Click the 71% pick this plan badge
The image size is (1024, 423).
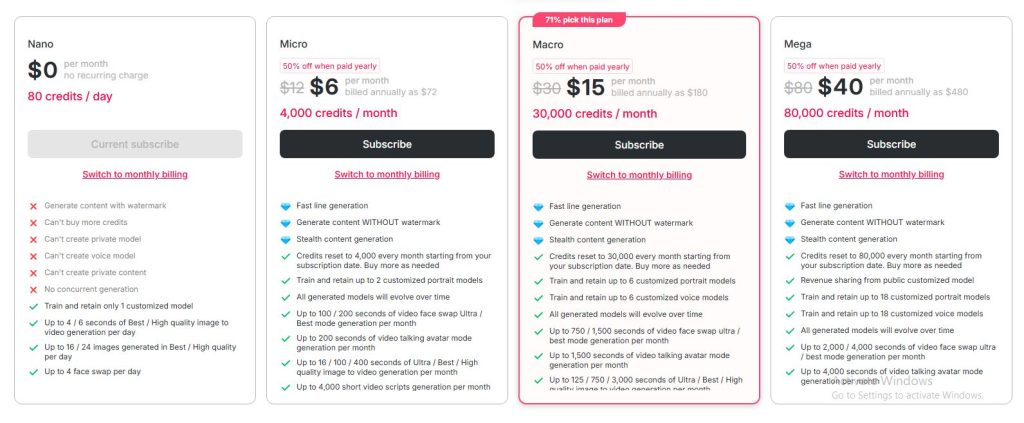click(578, 19)
